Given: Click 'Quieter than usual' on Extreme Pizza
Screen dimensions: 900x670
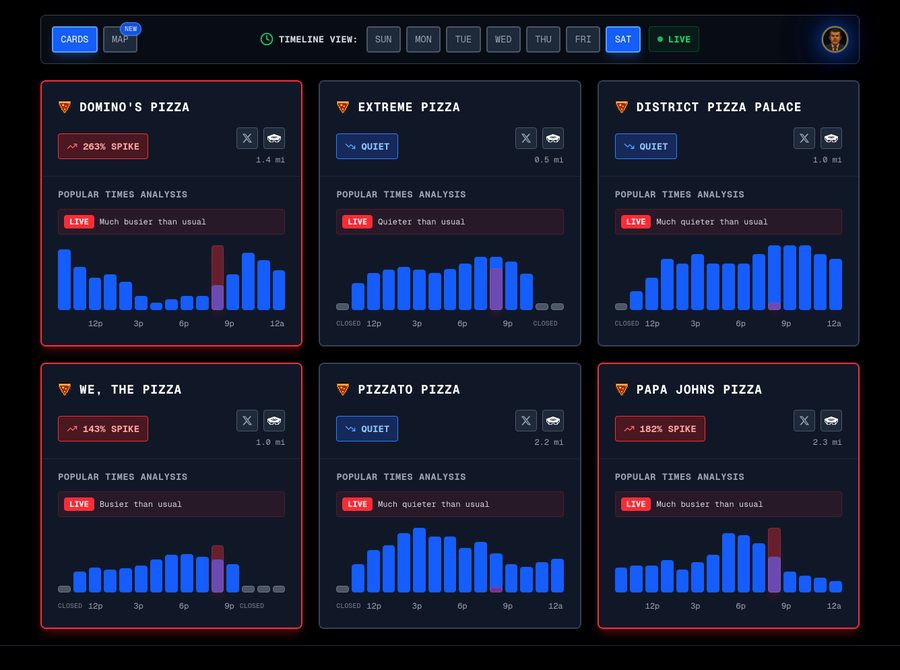Looking at the screenshot, I should (421, 222).
